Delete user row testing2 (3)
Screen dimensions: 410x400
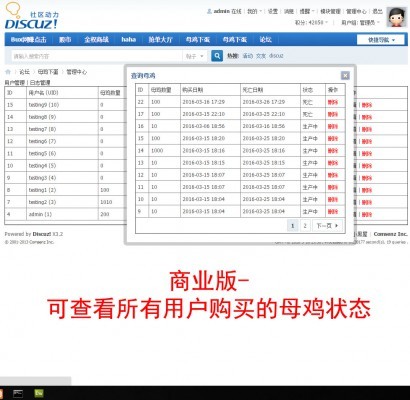coord(367,202)
